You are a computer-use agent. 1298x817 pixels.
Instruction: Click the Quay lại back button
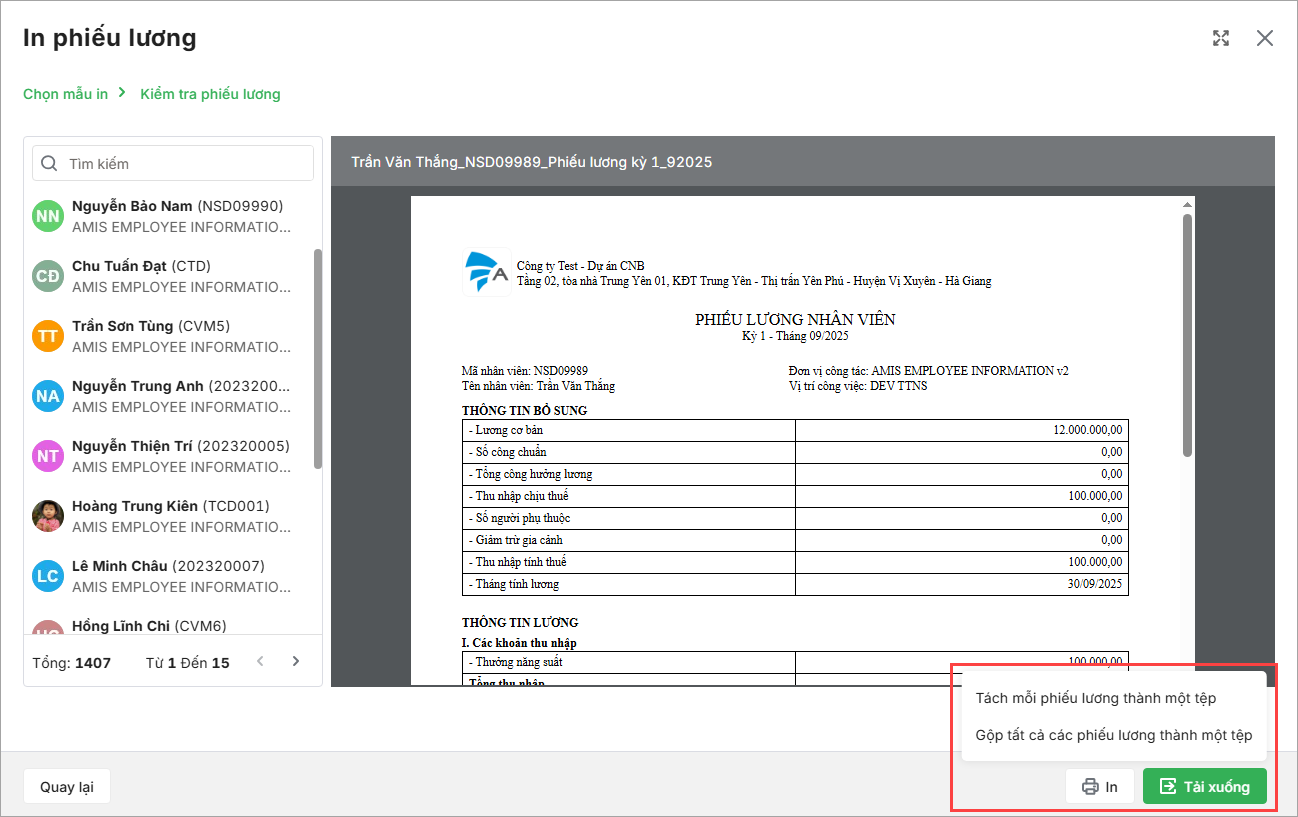pos(67,787)
